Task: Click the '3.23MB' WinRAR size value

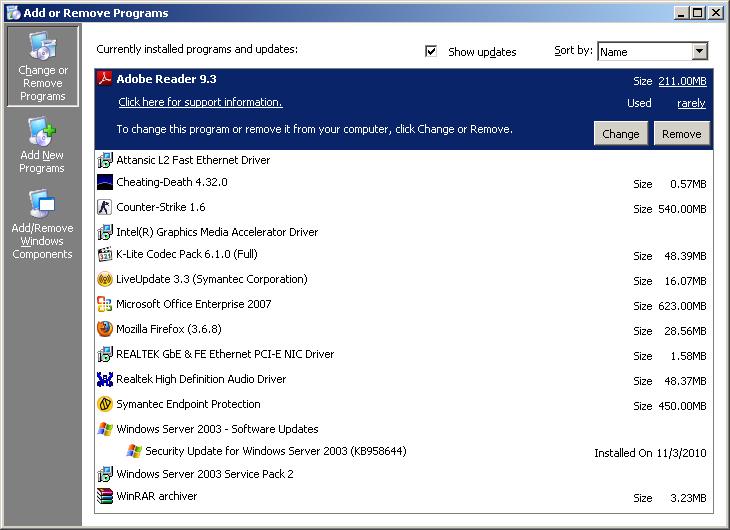Action: [688, 498]
